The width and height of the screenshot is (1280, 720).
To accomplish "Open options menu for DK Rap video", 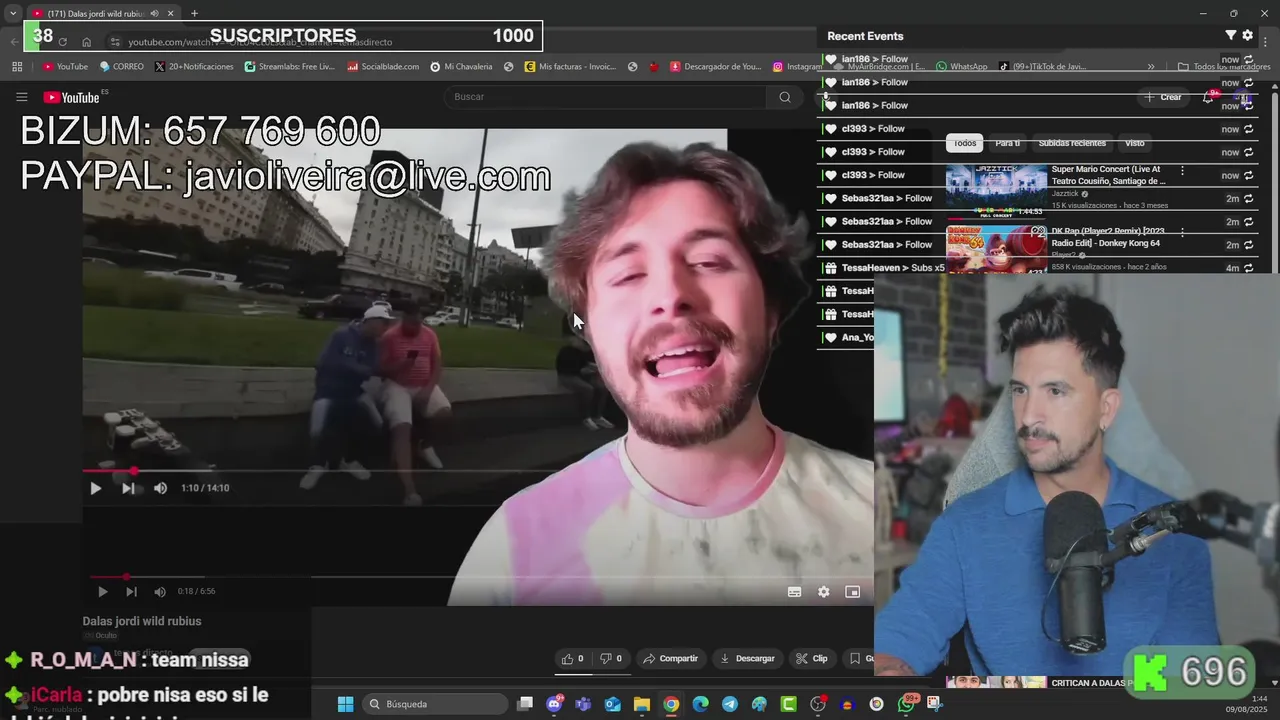I will [1182, 232].
